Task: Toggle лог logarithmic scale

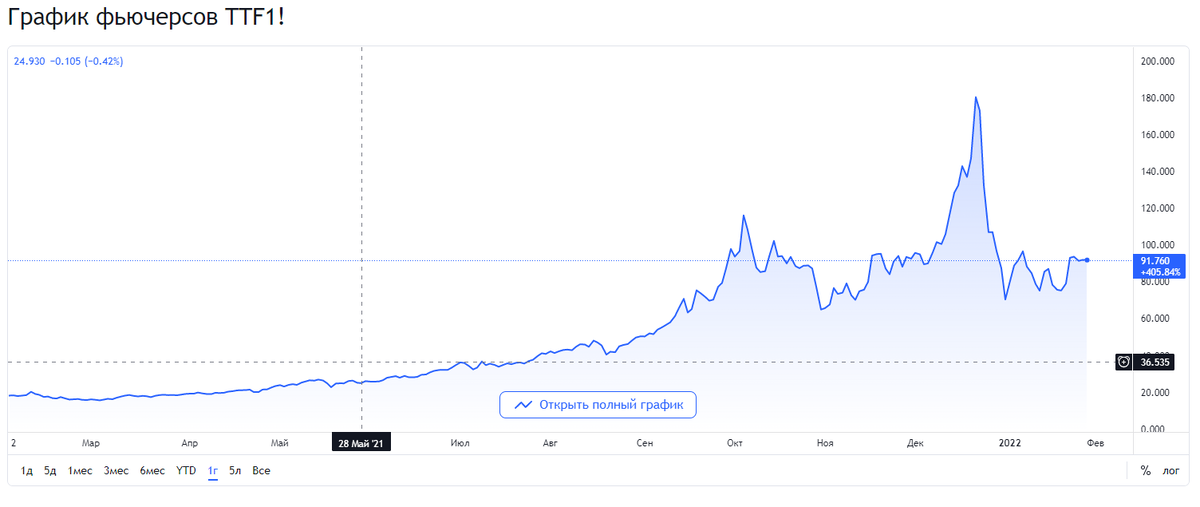Action: pyautogui.click(x=1170, y=470)
